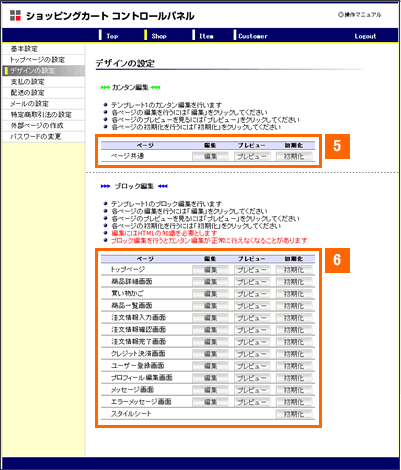Select the Shop navigation tab
This screenshot has width=401, height=470.
point(159,36)
